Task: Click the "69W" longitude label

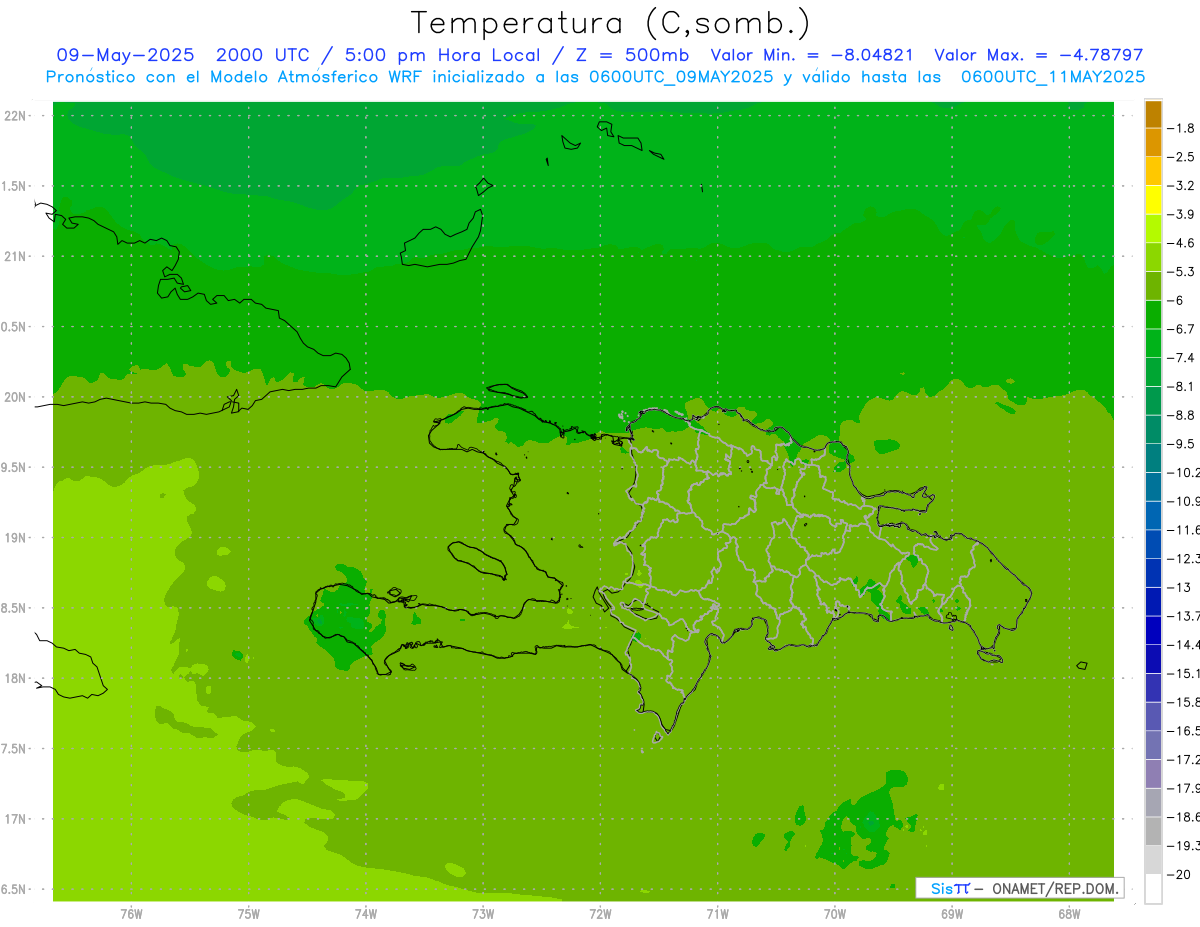Action: tap(952, 914)
